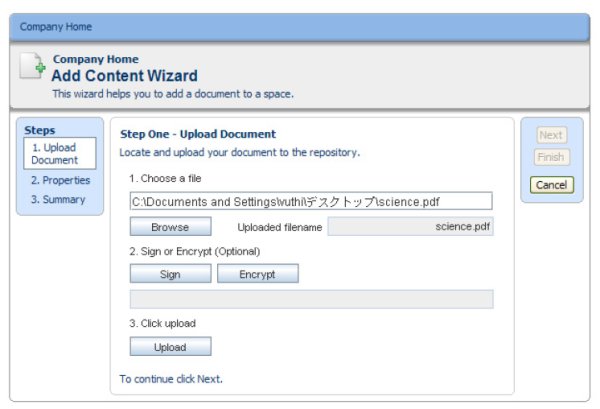Click the Encrypt button
The height and width of the screenshot is (409, 600).
coord(258,274)
